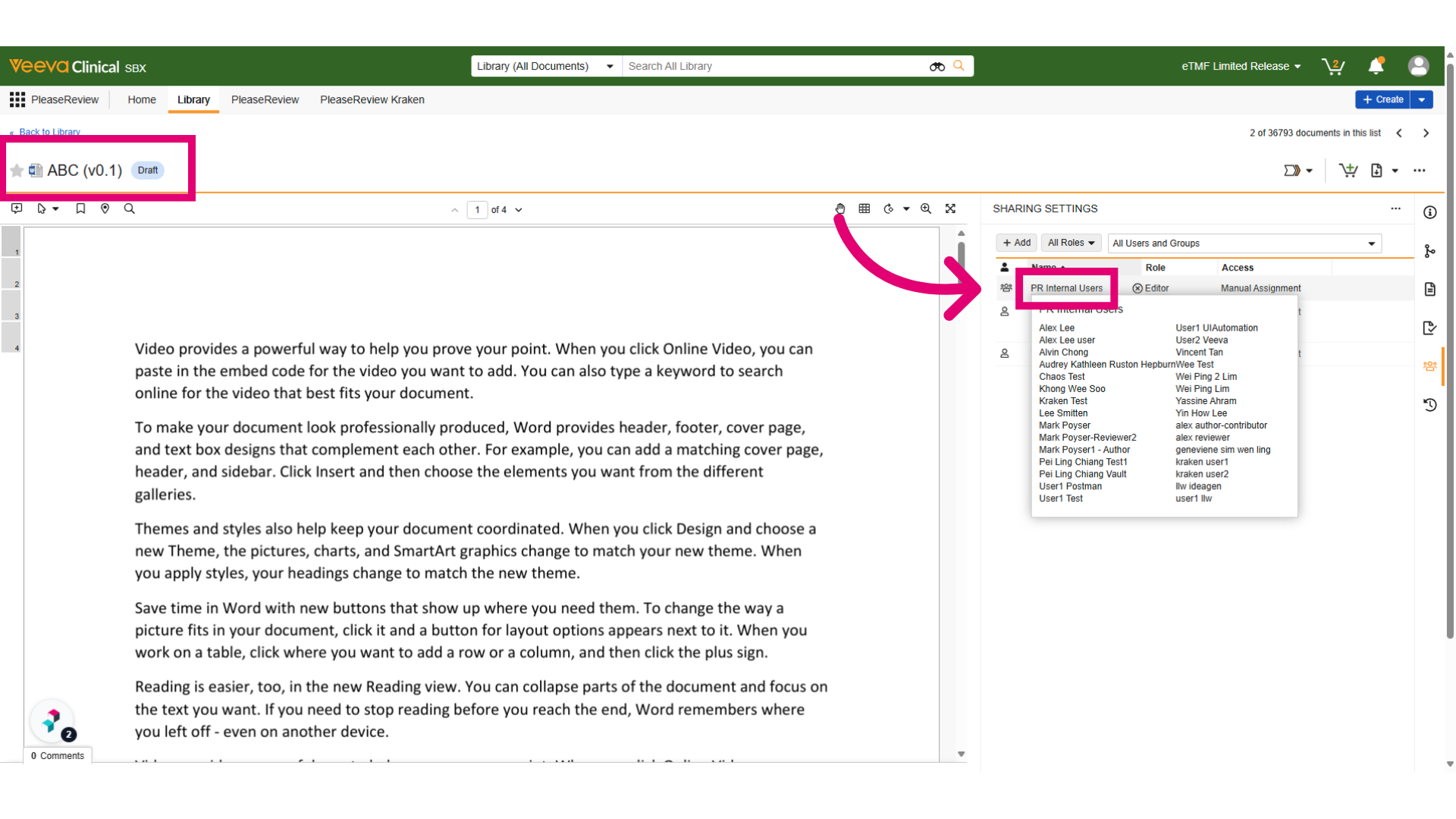Click the zoom in magnifier icon
The image size is (1456, 819).
926,209
